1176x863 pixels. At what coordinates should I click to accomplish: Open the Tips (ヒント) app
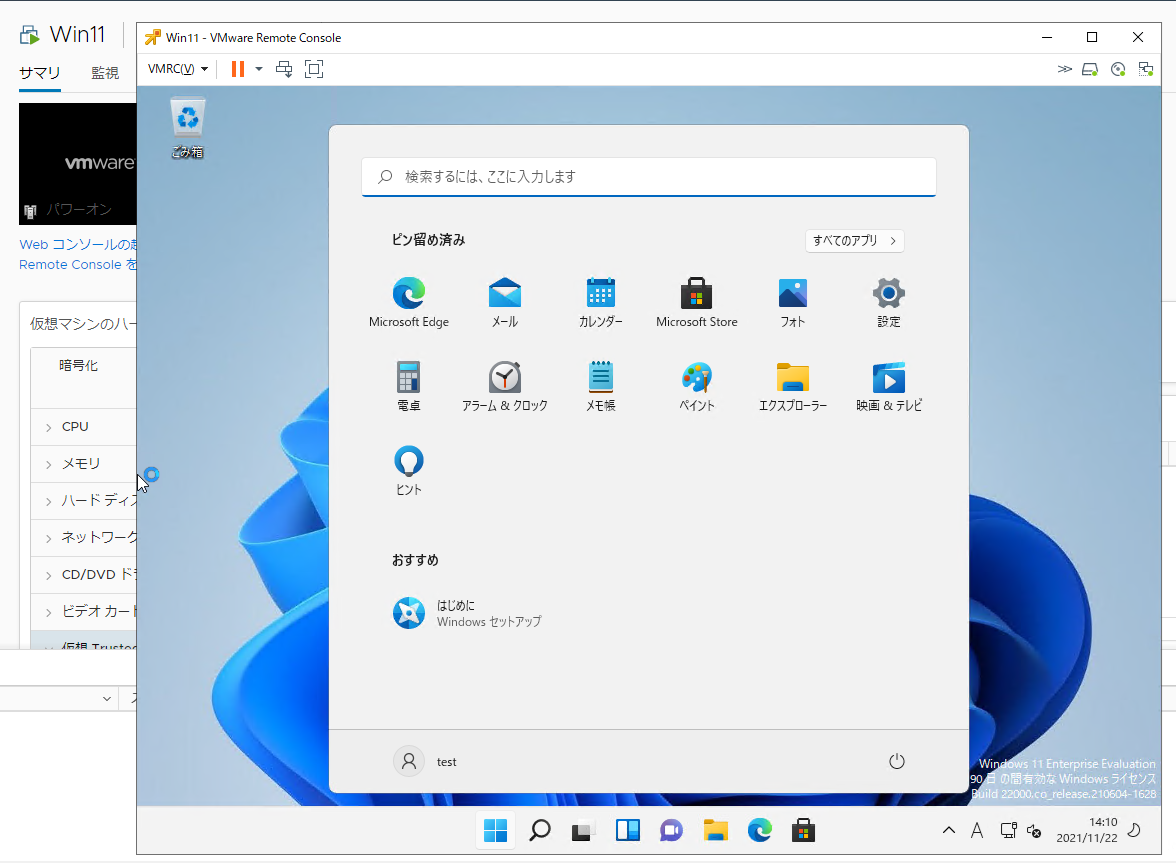409,470
